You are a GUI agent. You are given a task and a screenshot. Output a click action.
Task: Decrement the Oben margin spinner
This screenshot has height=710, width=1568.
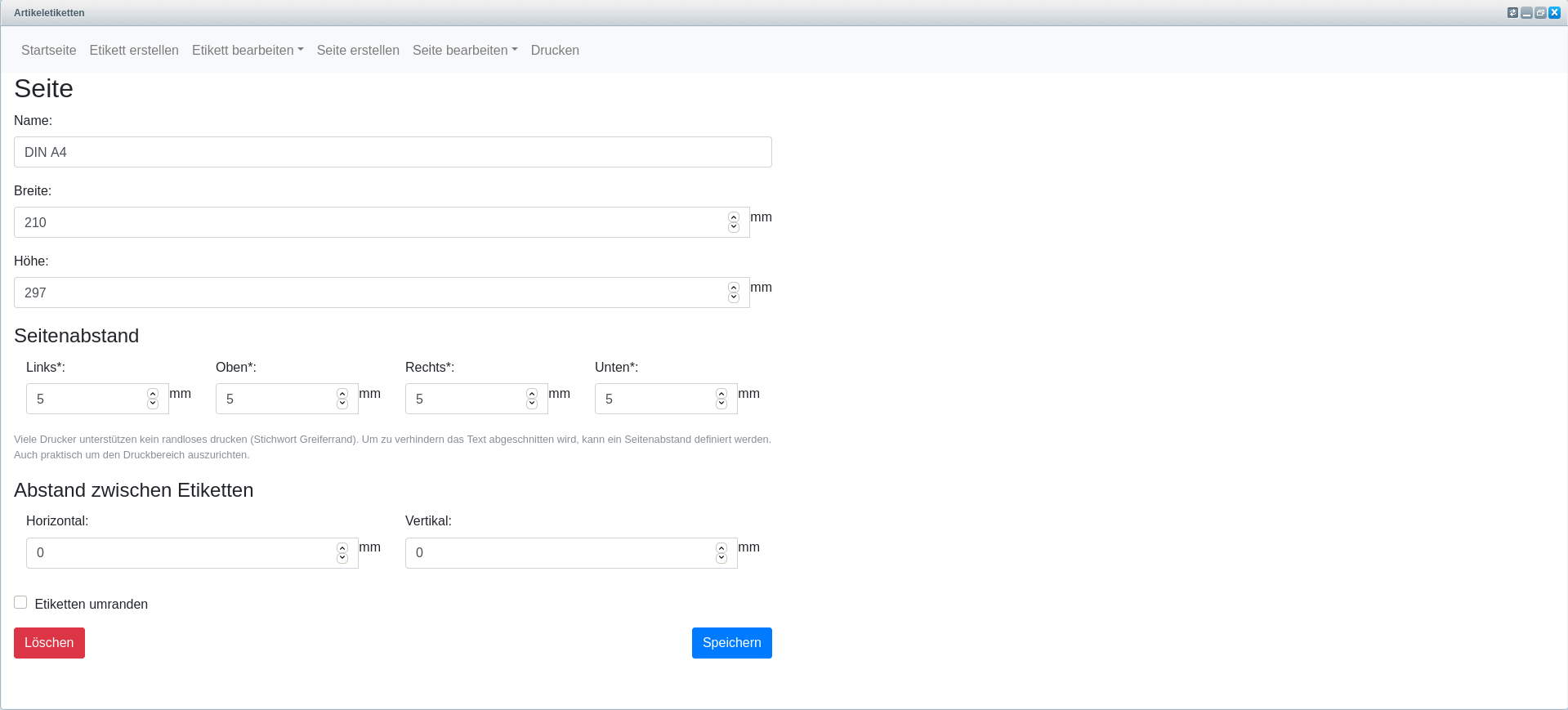coord(342,404)
